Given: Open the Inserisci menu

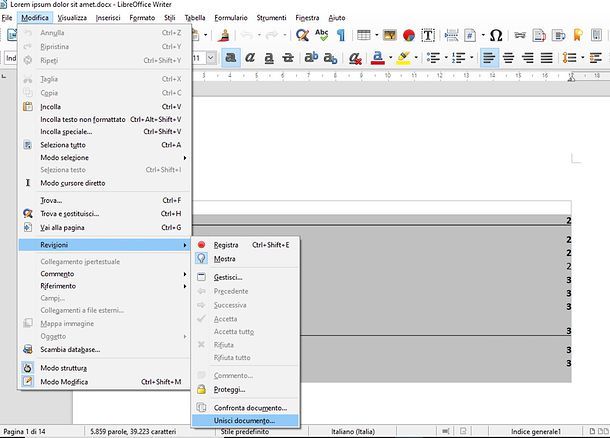Looking at the screenshot, I should click(x=108, y=18).
